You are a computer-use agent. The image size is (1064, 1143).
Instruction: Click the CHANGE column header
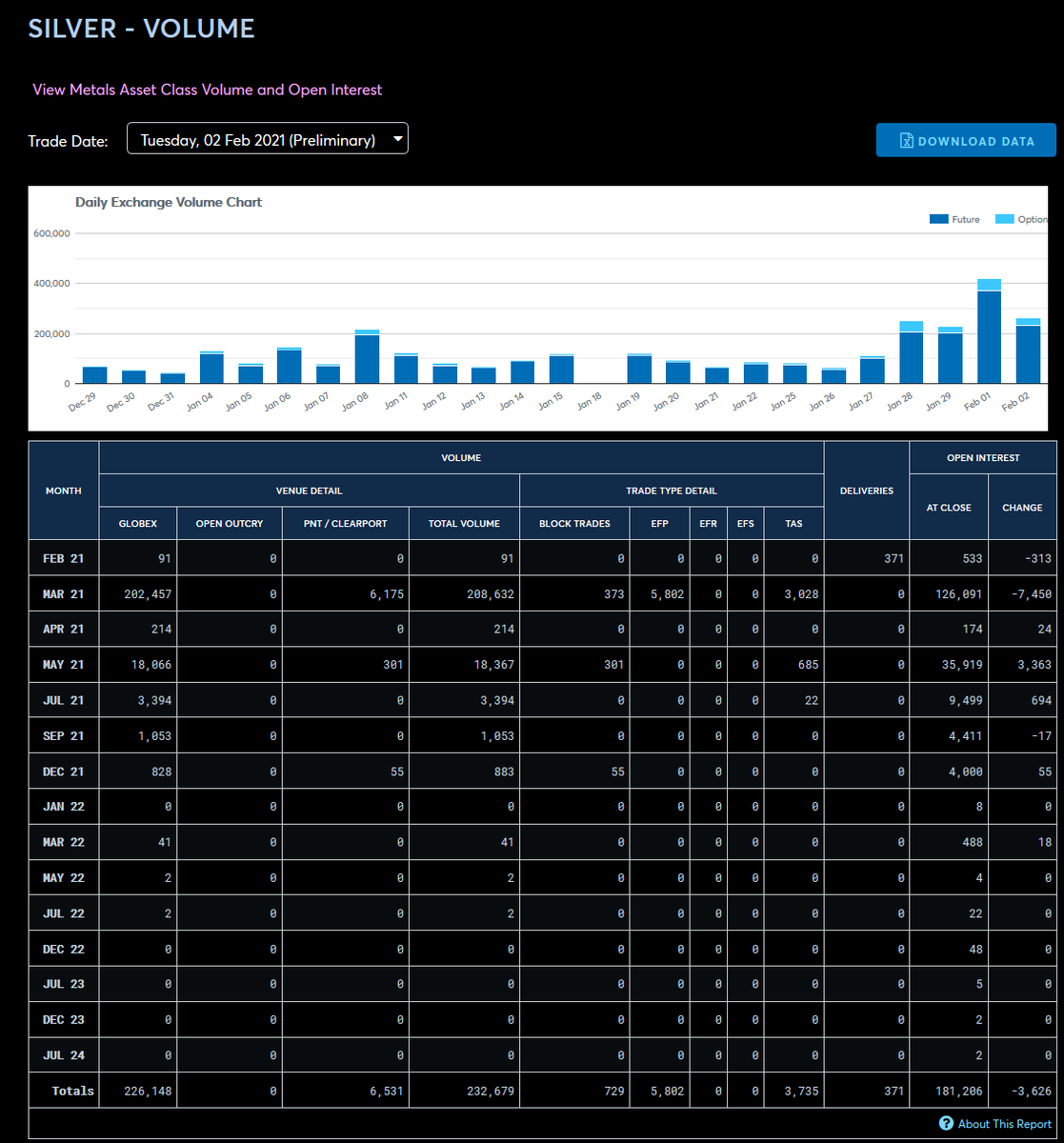[1022, 508]
